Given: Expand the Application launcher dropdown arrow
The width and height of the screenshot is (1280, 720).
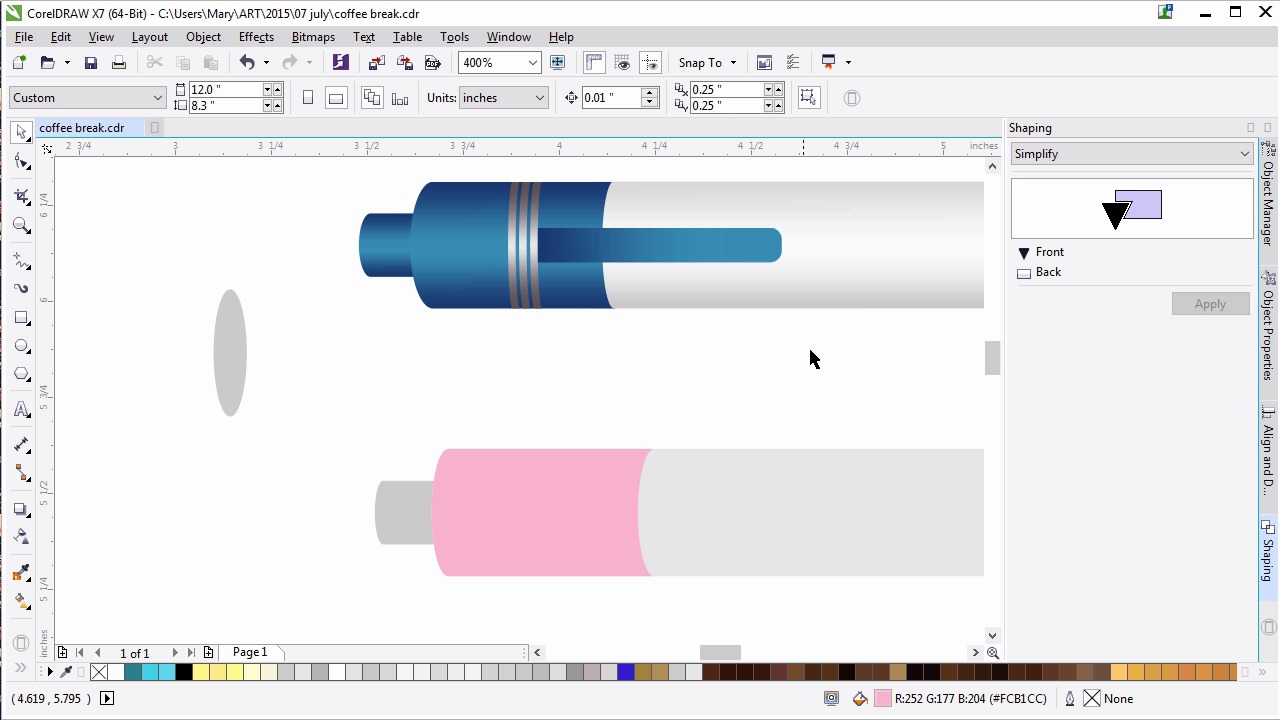Looking at the screenshot, I should (x=848, y=62).
